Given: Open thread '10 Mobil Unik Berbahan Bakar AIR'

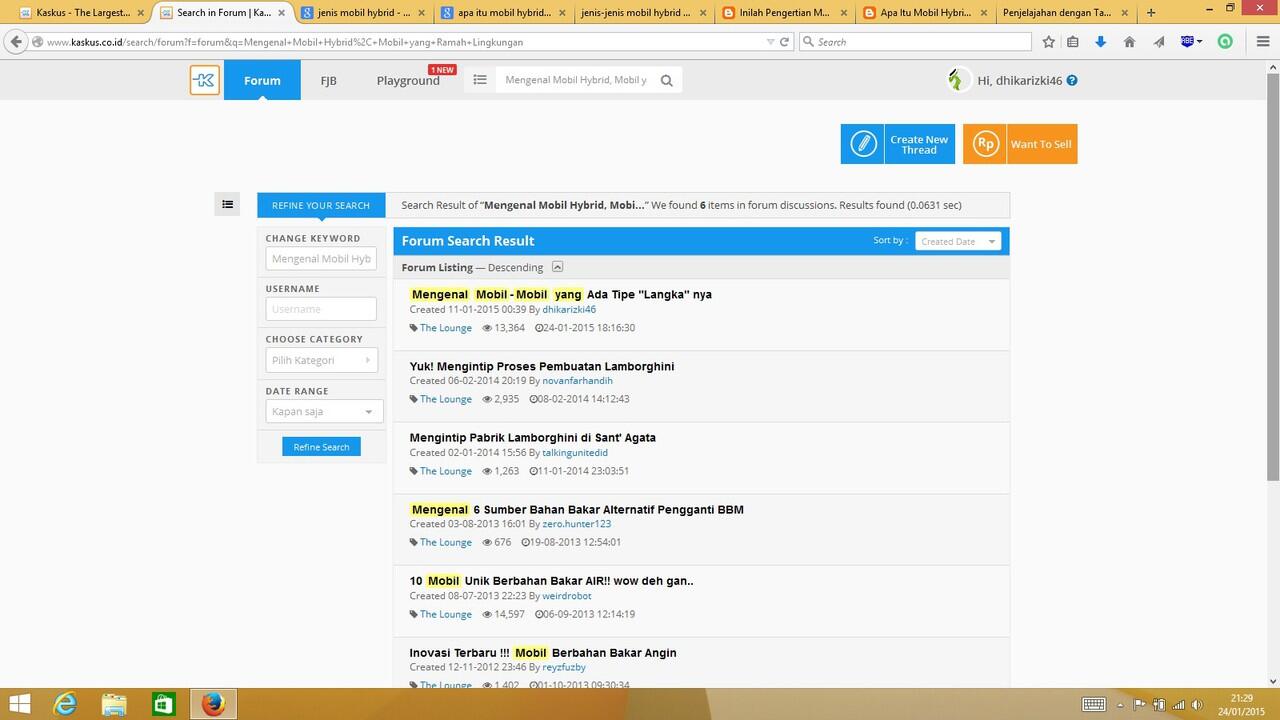Looking at the screenshot, I should (551, 580).
